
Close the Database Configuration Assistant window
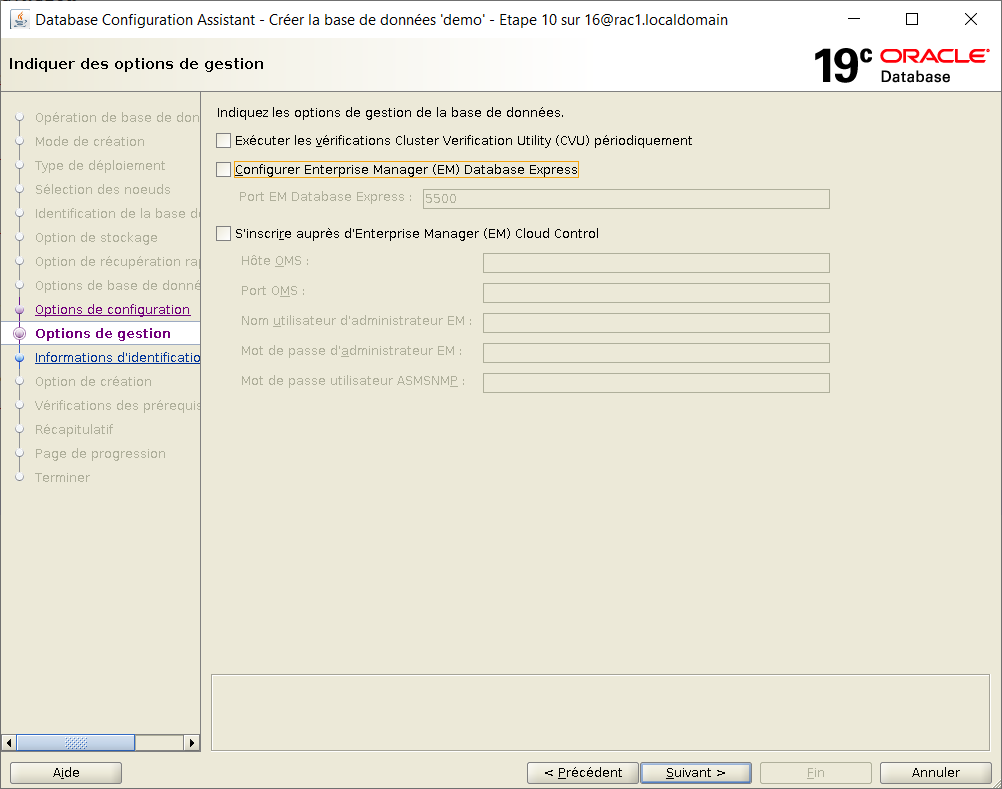[x=971, y=19]
